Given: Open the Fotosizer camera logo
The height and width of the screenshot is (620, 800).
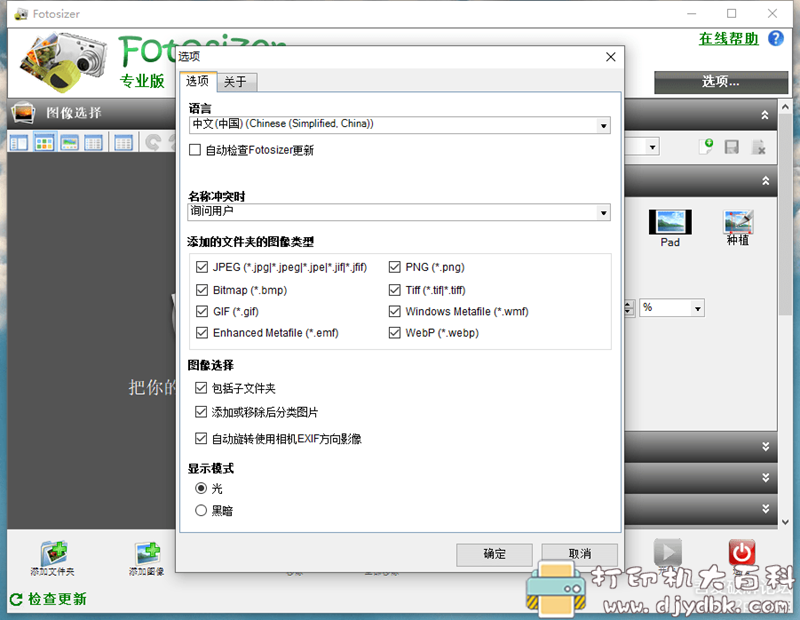Looking at the screenshot, I should tap(64, 61).
